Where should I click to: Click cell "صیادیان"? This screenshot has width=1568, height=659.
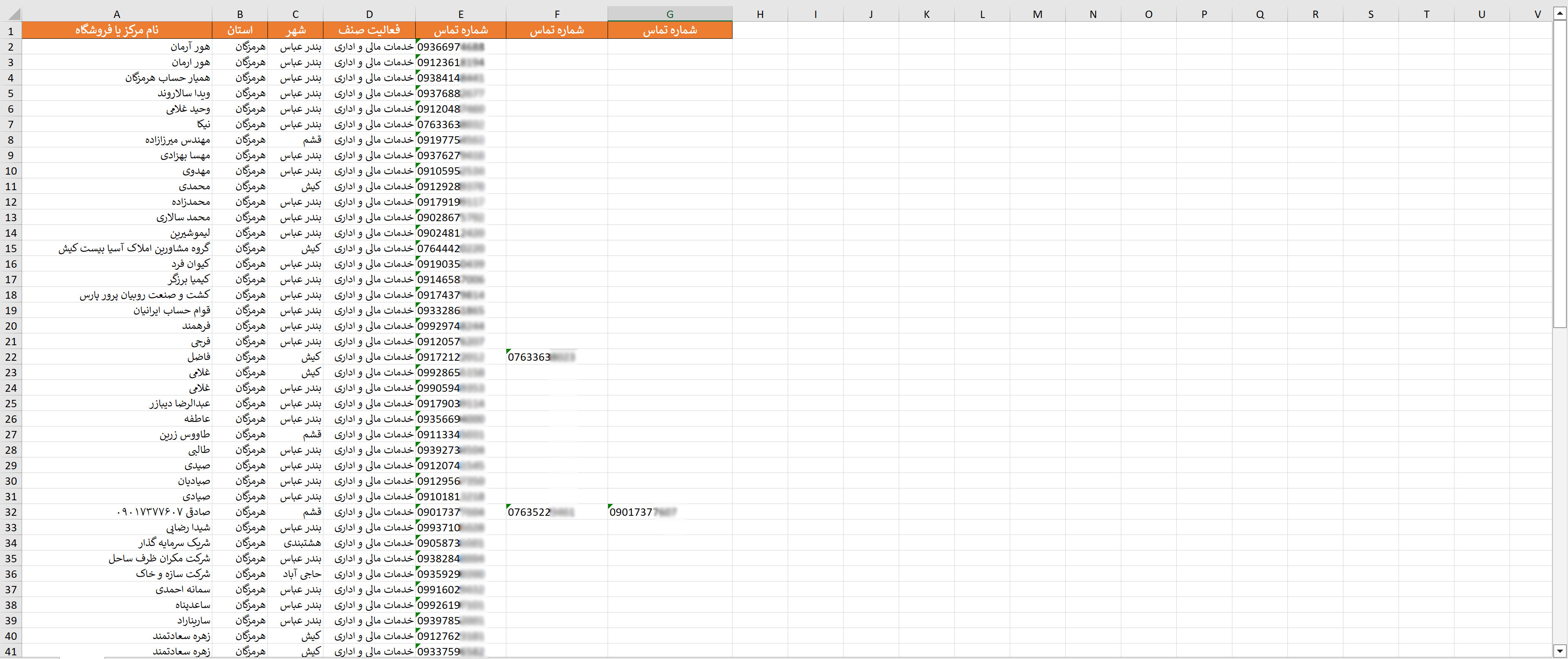point(117,481)
